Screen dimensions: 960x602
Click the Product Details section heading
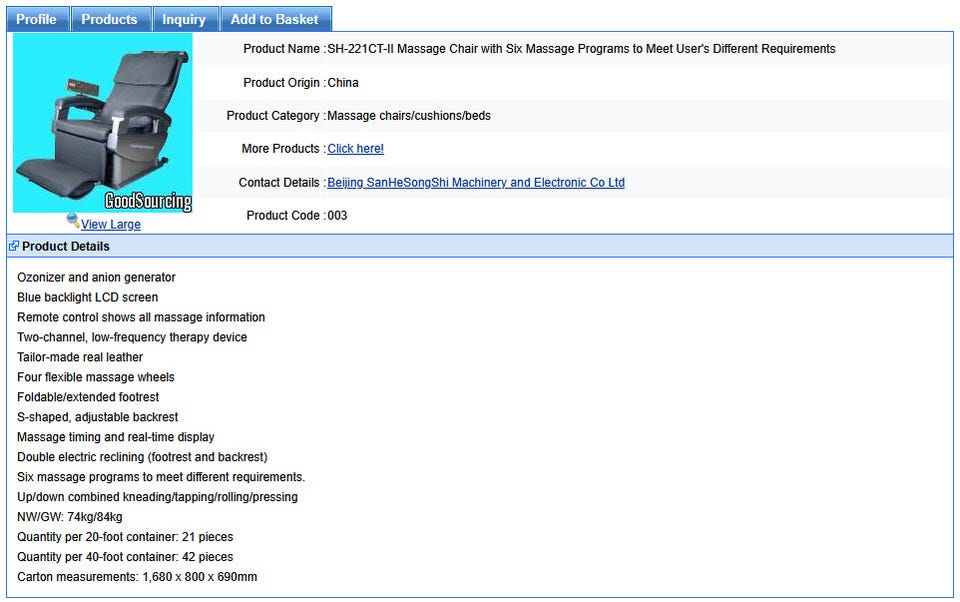click(x=66, y=246)
